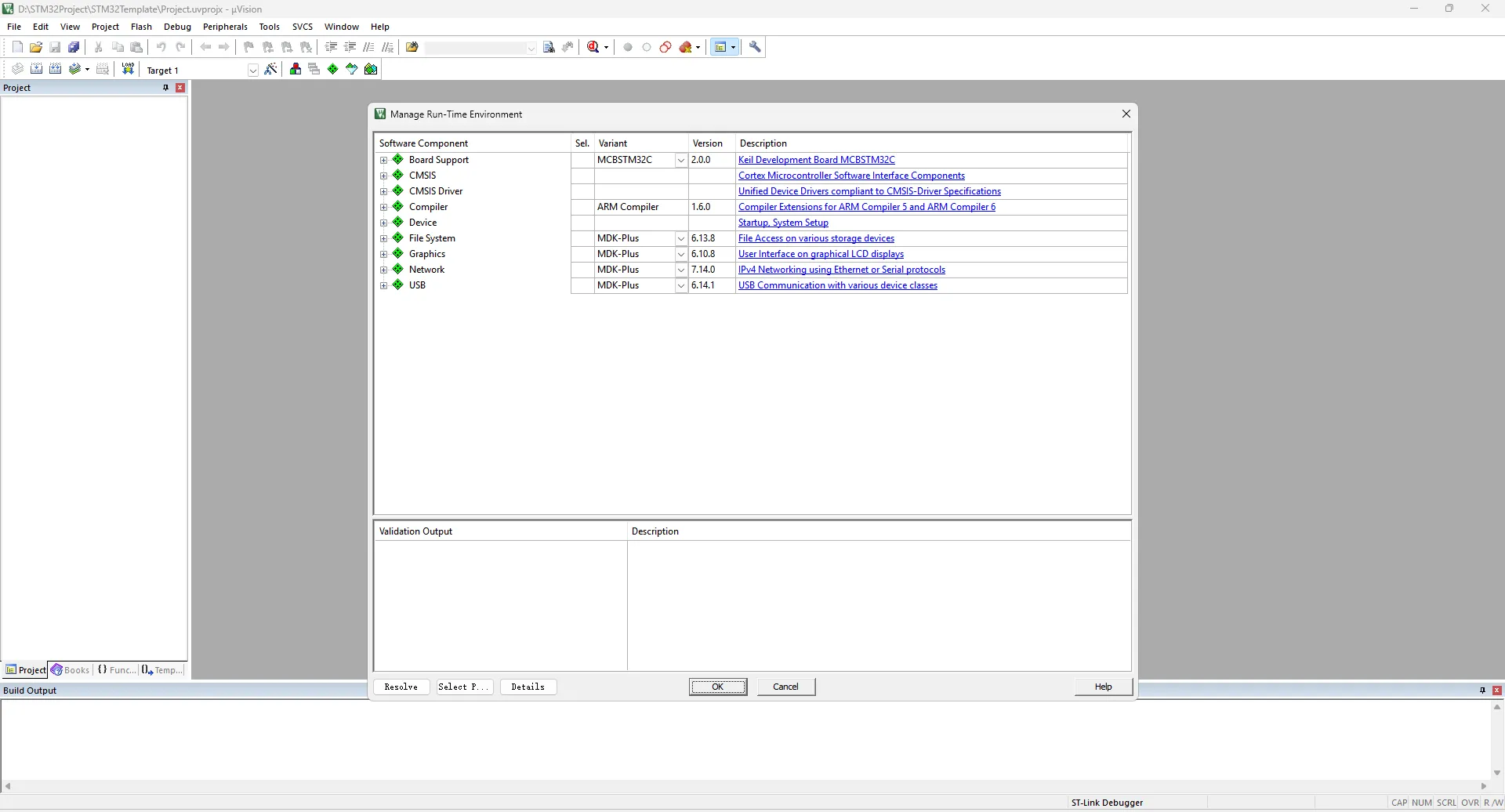Click Start/Stop Debug Session icon
Viewport: 1505px width, 812px height.
(593, 47)
